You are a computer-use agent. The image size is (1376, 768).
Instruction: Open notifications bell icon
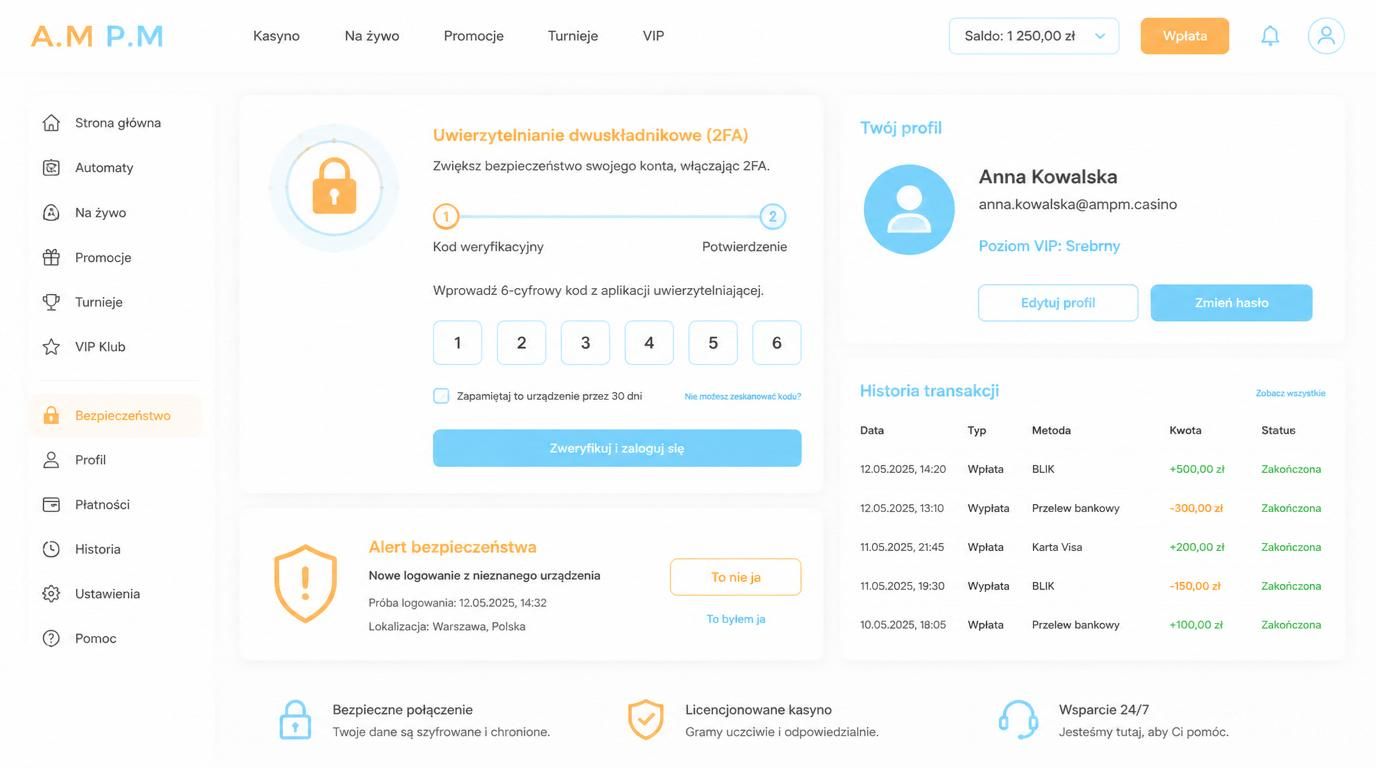point(1270,36)
